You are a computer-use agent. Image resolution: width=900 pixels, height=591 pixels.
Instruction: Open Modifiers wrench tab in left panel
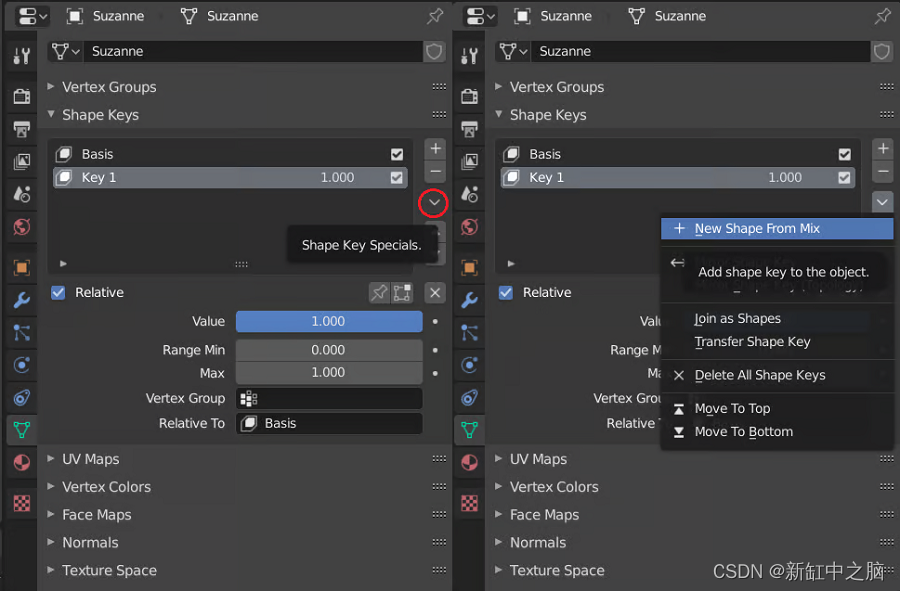pyautogui.click(x=22, y=300)
